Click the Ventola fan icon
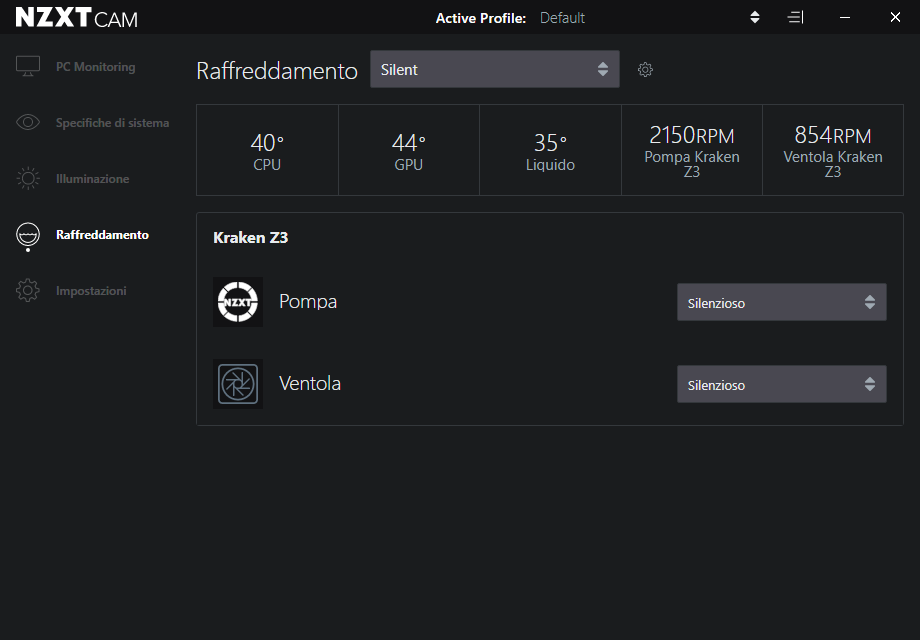Viewport: 920px width, 640px height. (238, 384)
